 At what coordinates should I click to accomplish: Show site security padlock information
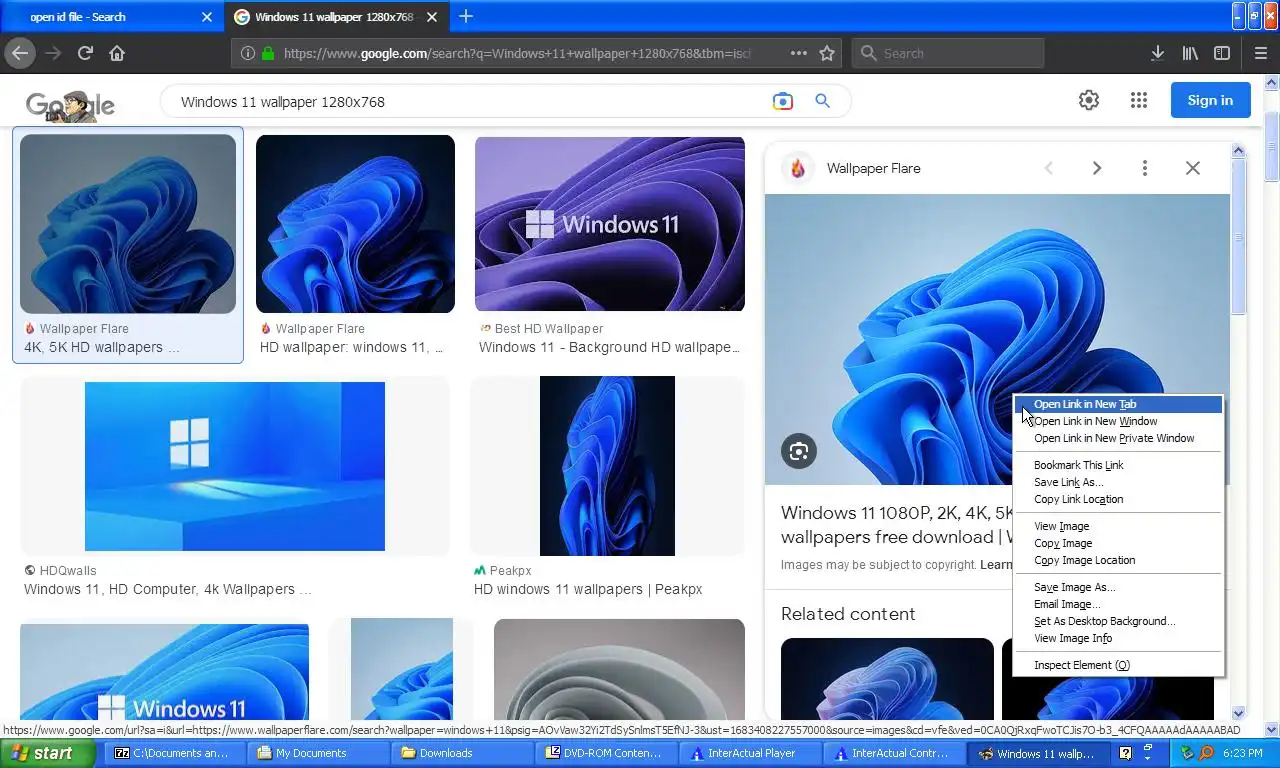pos(268,53)
